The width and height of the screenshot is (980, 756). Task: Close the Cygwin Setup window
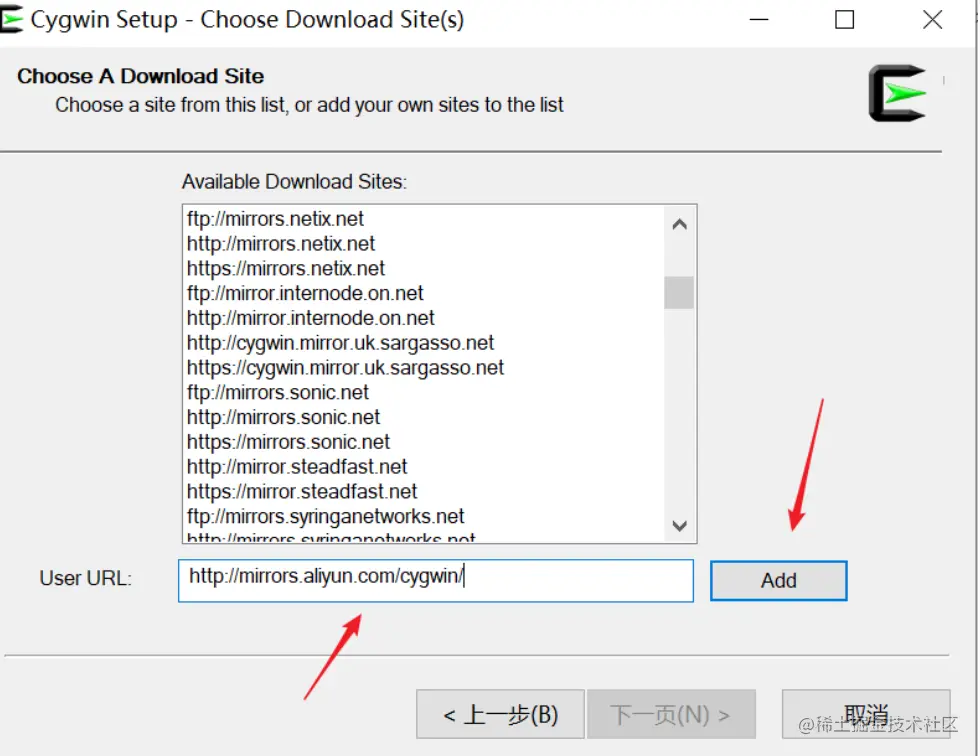932,20
